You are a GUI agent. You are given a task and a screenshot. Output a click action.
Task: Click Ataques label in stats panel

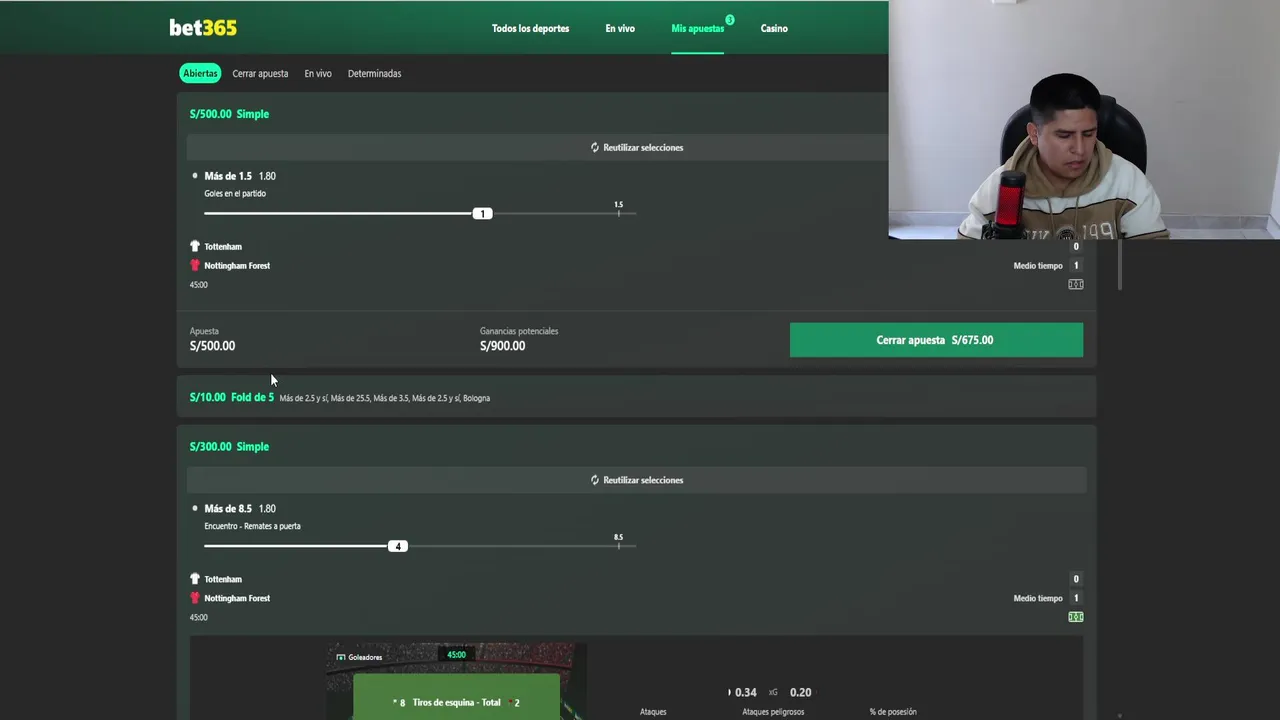(x=653, y=712)
